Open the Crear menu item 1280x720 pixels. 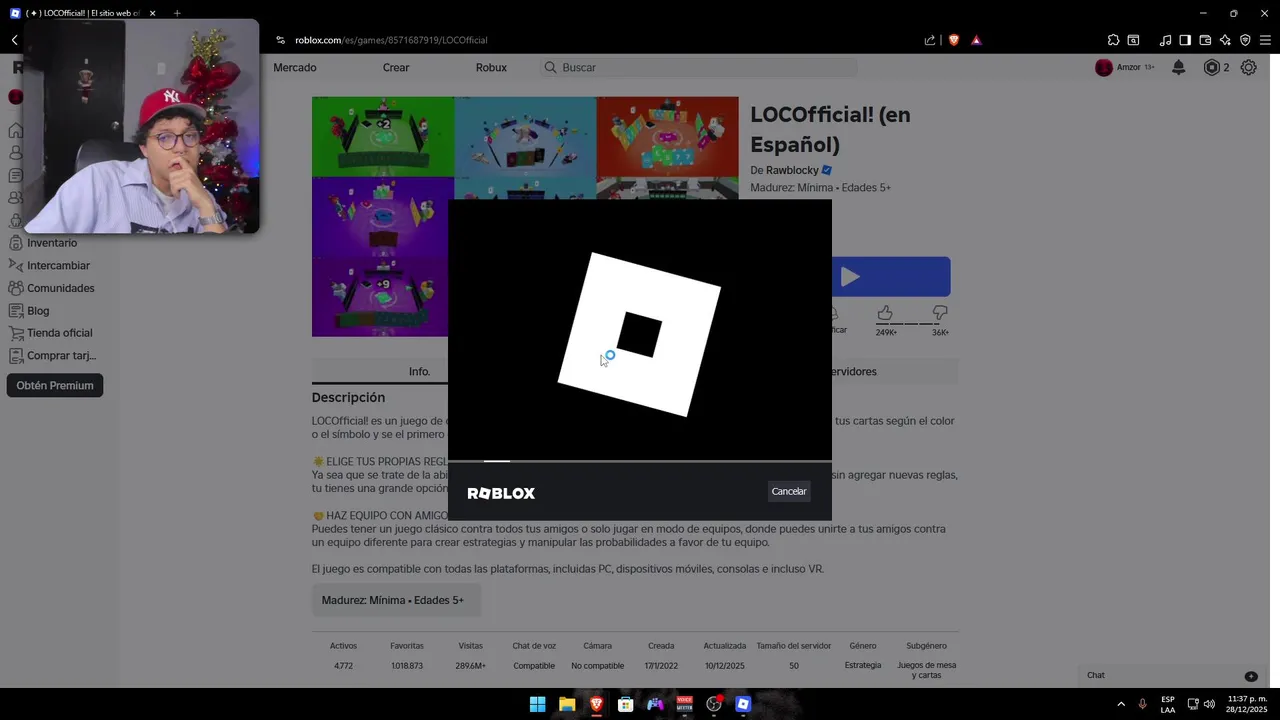click(396, 67)
